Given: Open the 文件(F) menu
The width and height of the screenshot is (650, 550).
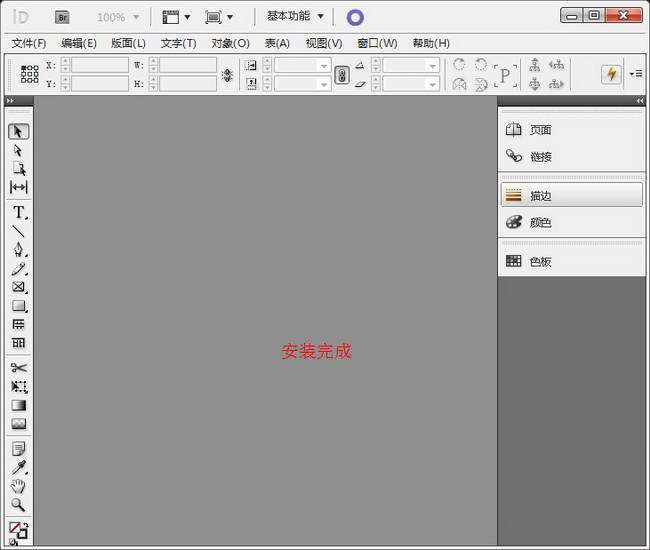Looking at the screenshot, I should click(29, 43).
